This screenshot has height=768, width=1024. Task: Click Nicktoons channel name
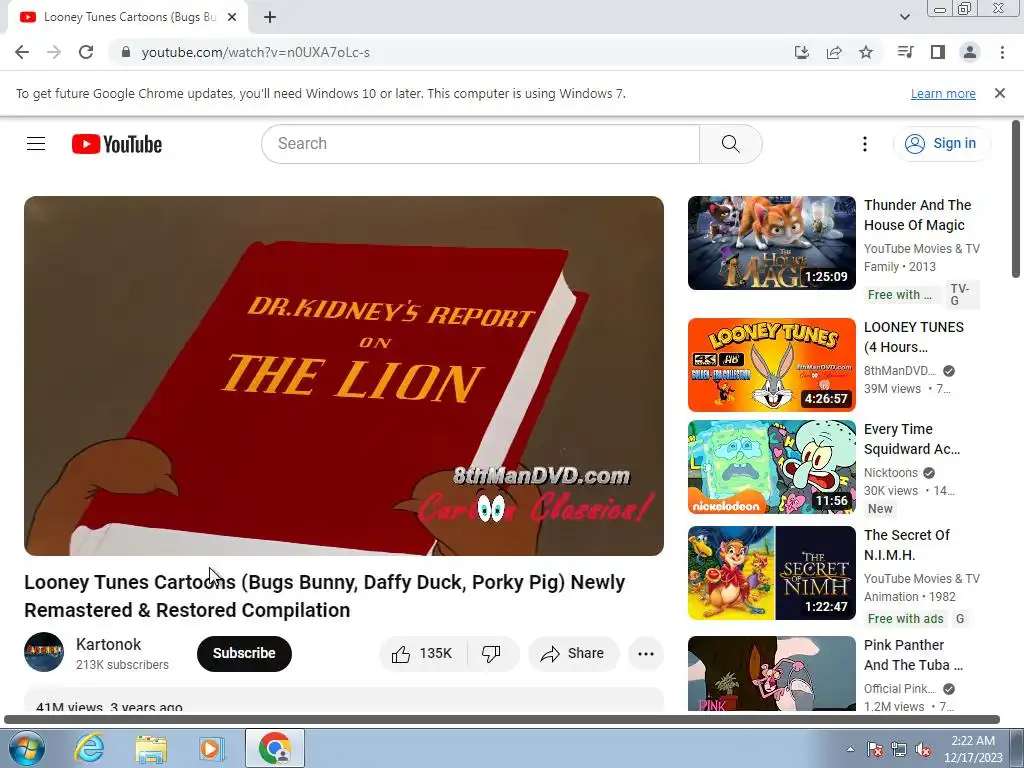[x=891, y=473]
